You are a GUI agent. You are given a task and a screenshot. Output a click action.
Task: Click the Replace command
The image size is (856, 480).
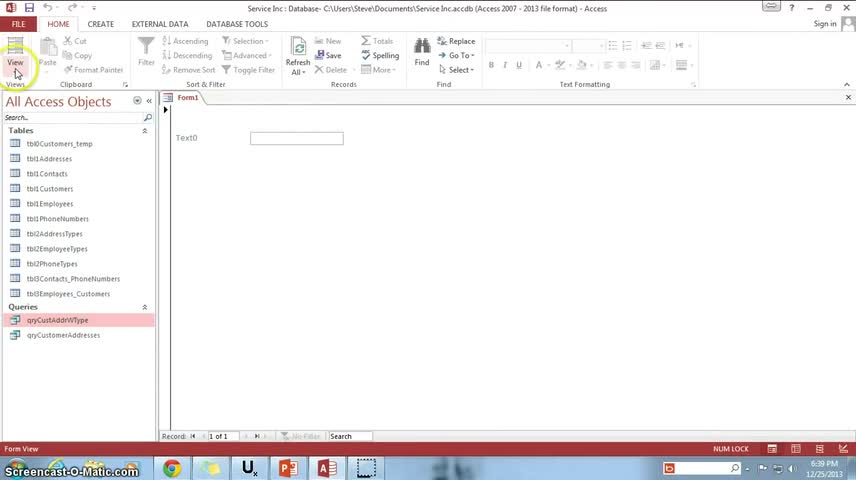[x=456, y=41]
